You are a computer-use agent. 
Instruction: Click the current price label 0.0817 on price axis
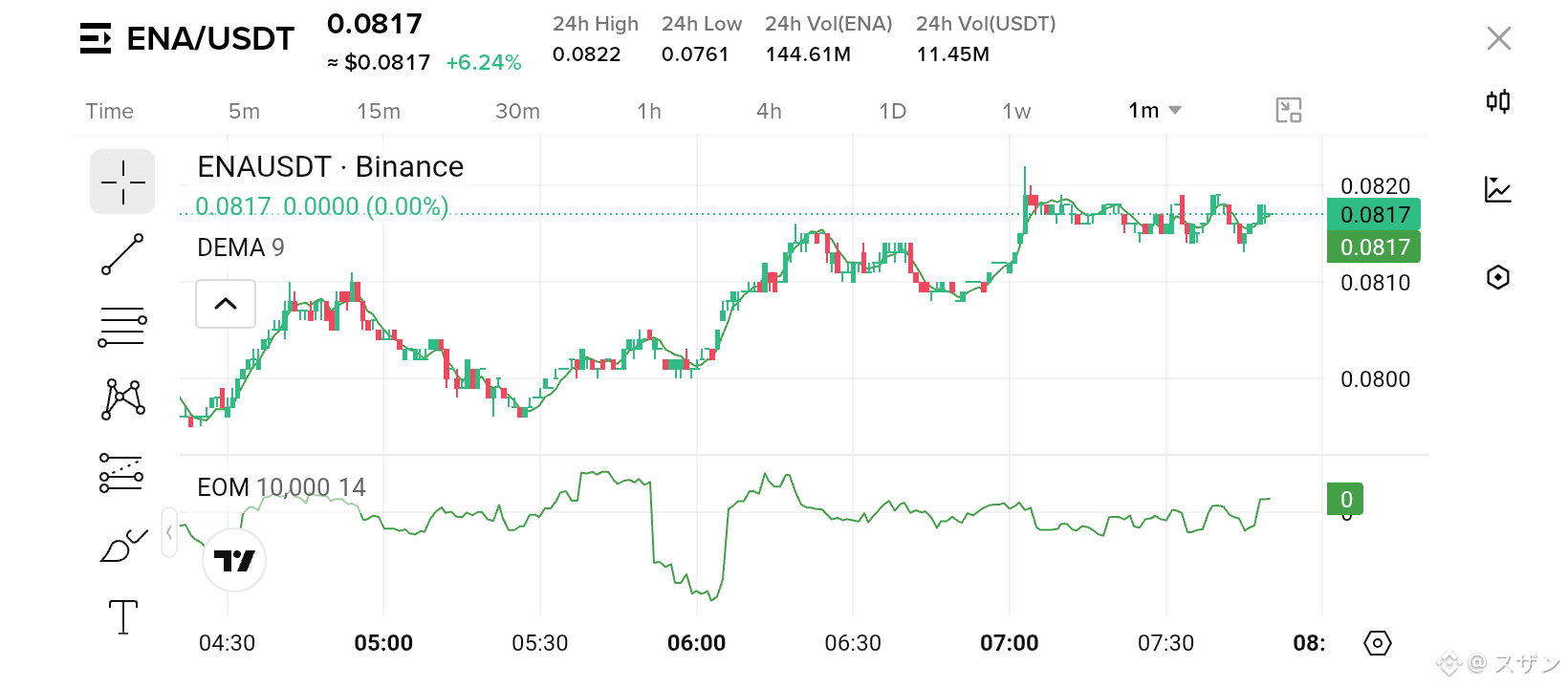tap(1374, 214)
